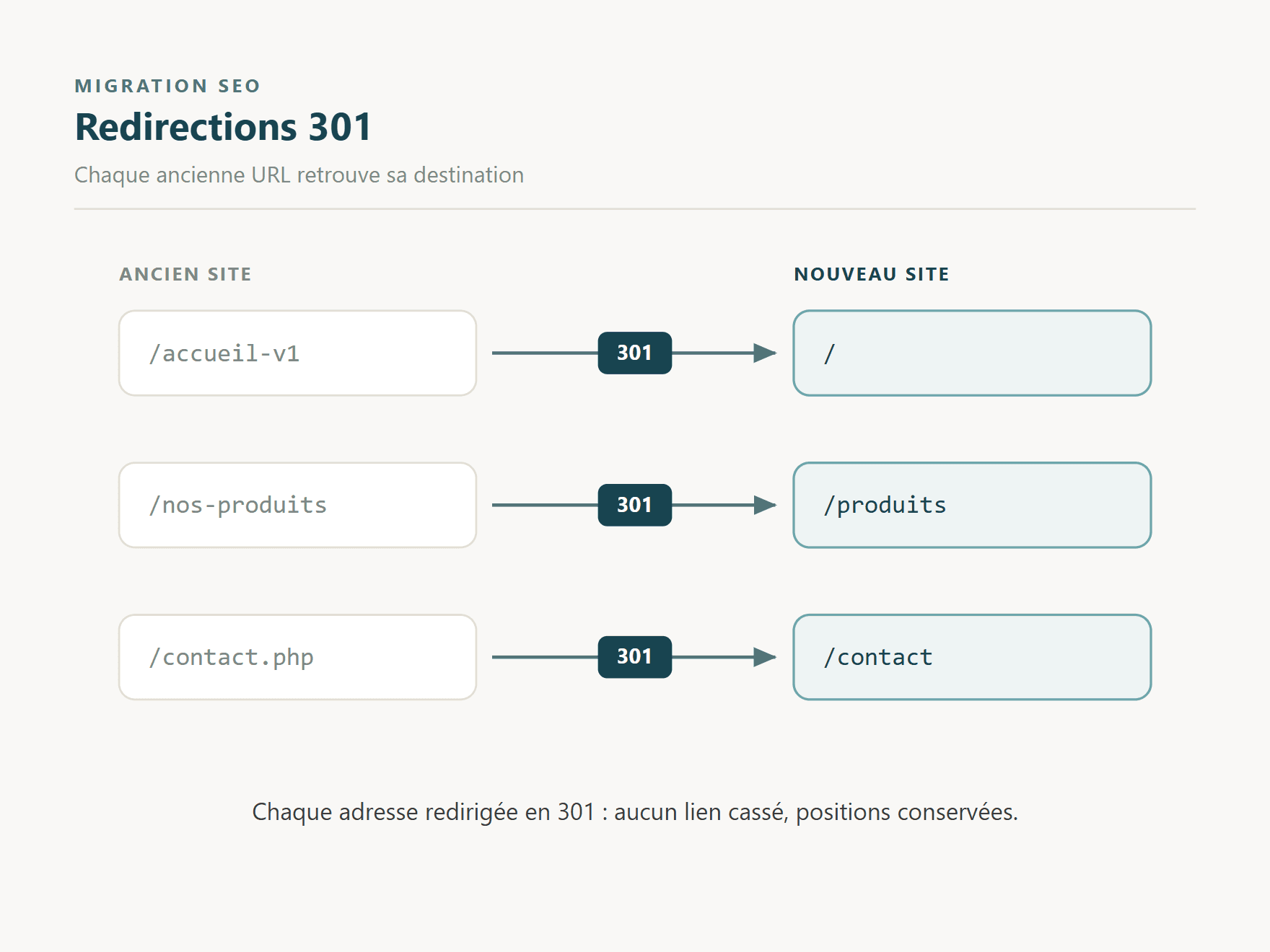1270x952 pixels.
Task: Click the MIGRATION SEO label
Action: 167,86
